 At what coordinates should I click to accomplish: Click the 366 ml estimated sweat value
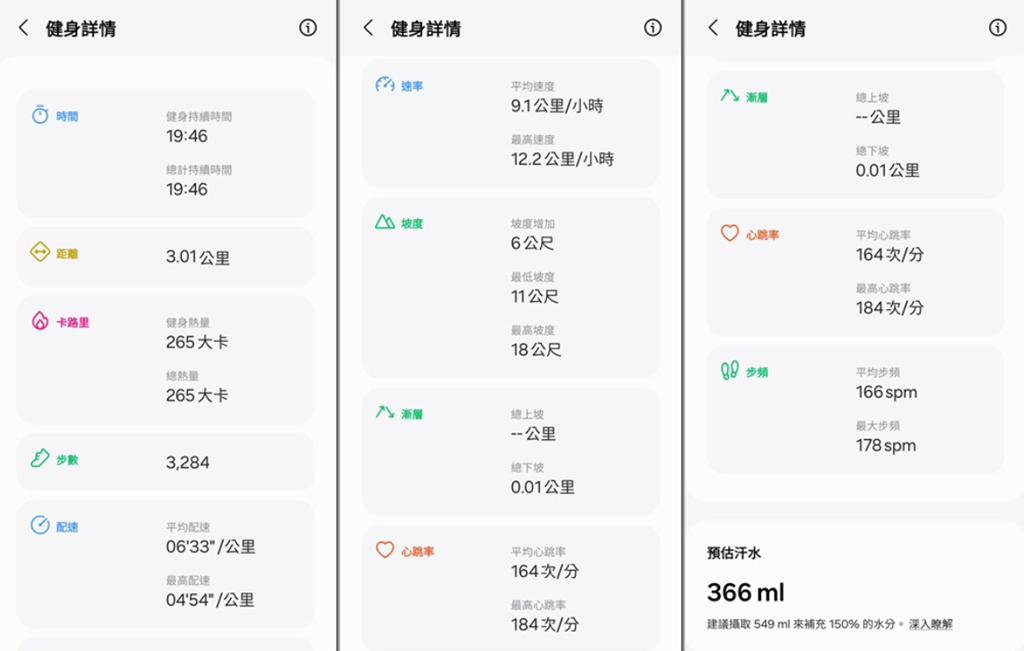(745, 593)
